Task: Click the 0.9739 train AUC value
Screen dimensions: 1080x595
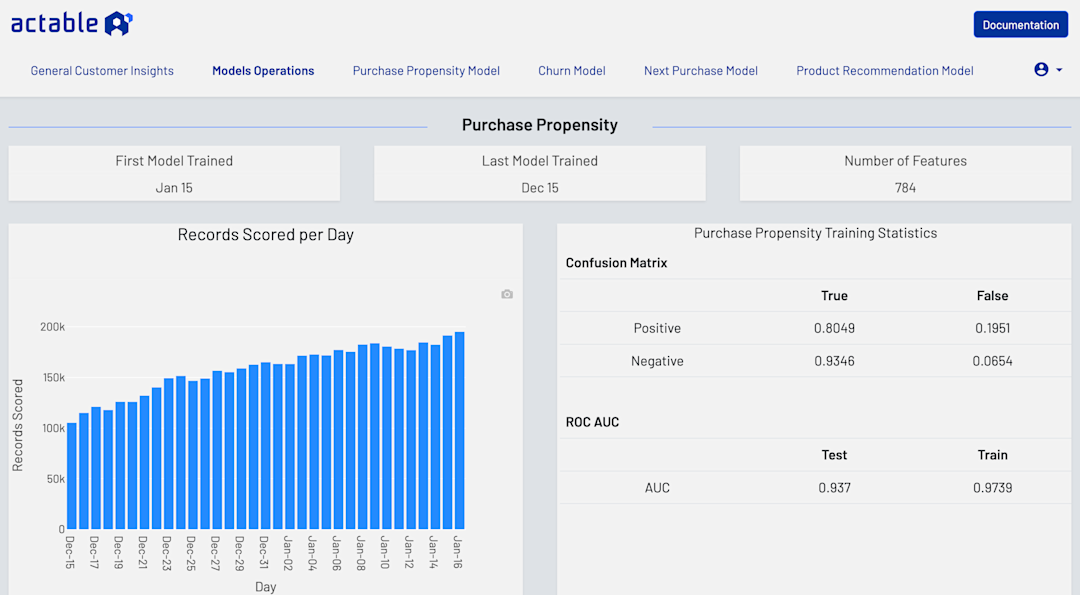Action: pos(993,488)
